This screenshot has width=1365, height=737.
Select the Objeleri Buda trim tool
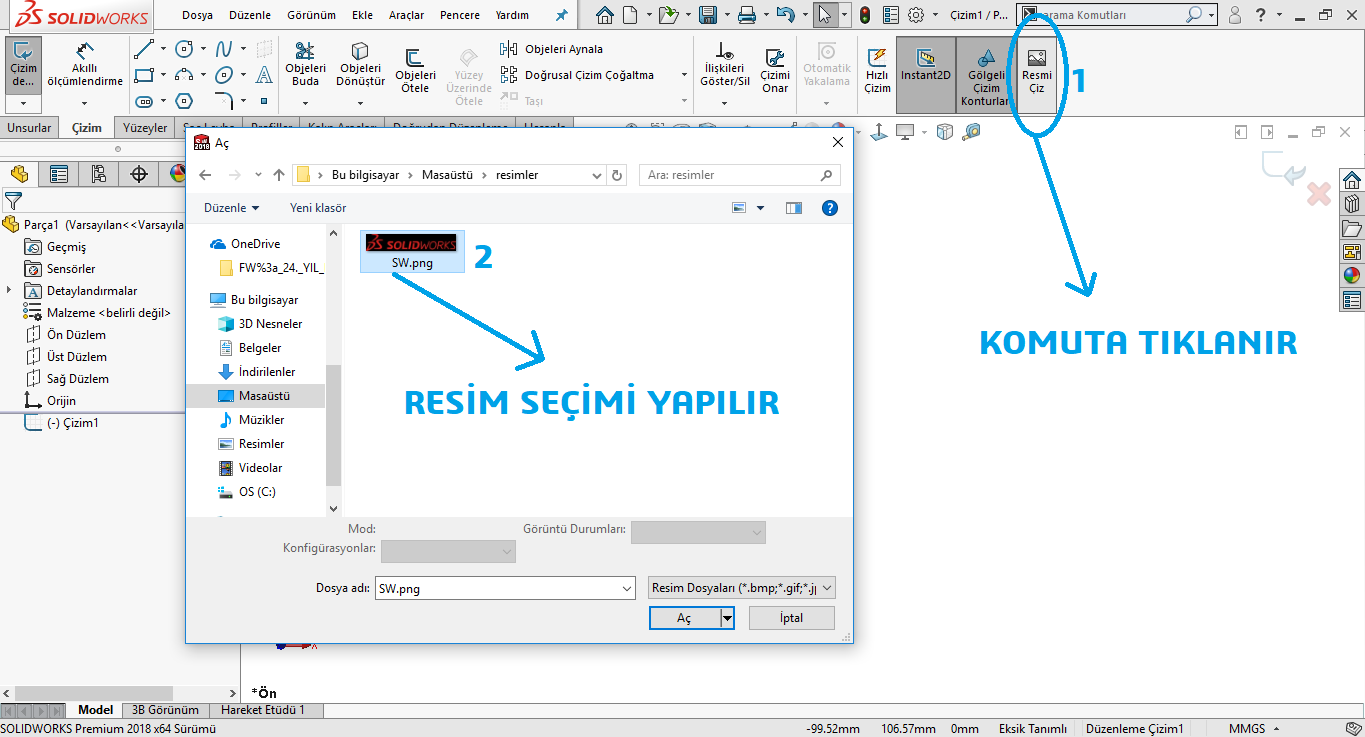click(305, 66)
